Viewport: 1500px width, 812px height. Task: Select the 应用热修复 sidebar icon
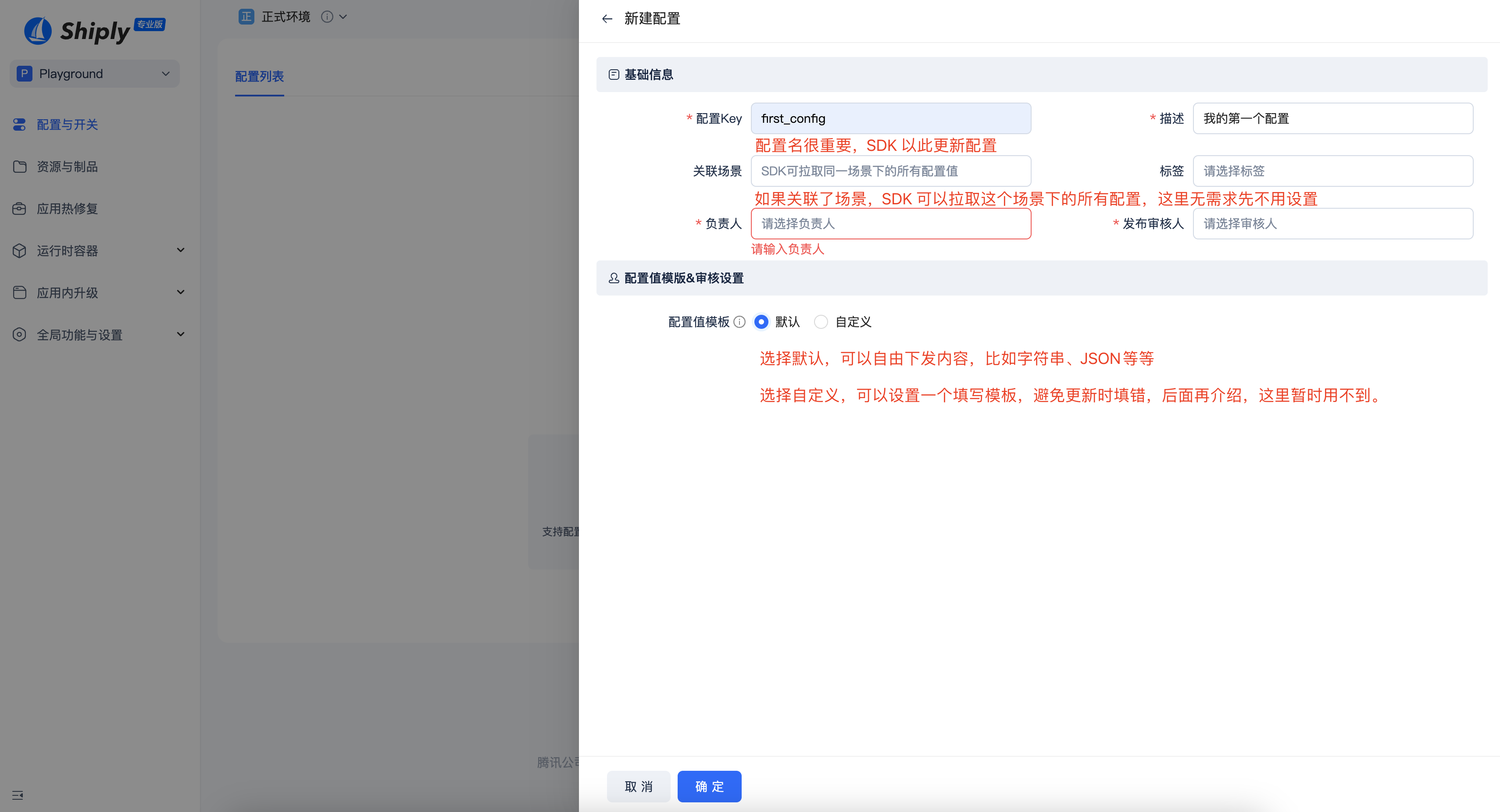click(x=19, y=208)
